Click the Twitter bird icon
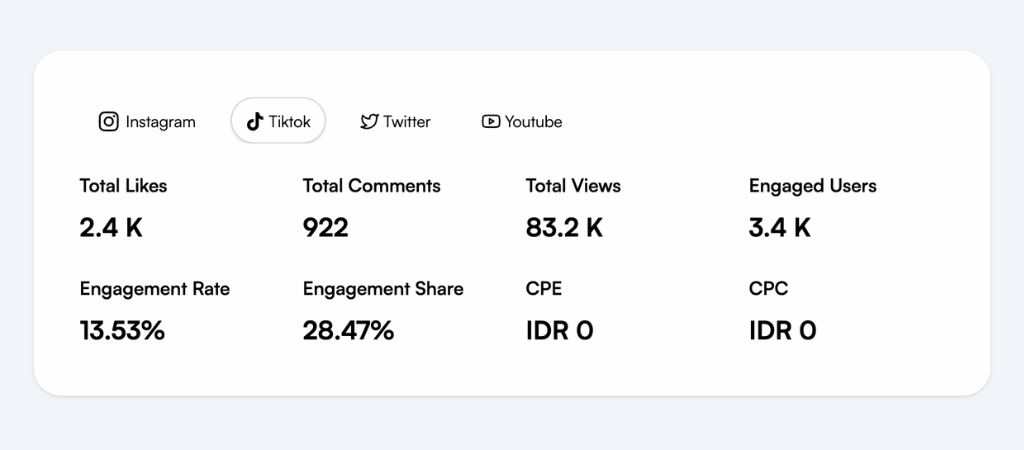1024x450 pixels. 370,121
